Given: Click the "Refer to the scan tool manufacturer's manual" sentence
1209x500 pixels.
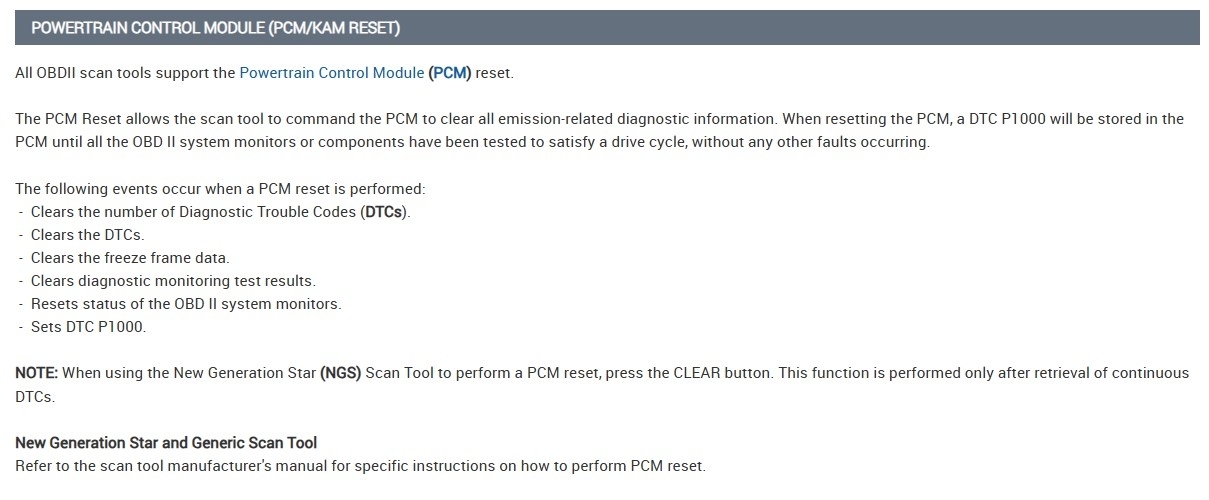Looking at the screenshot, I should pos(360,466).
